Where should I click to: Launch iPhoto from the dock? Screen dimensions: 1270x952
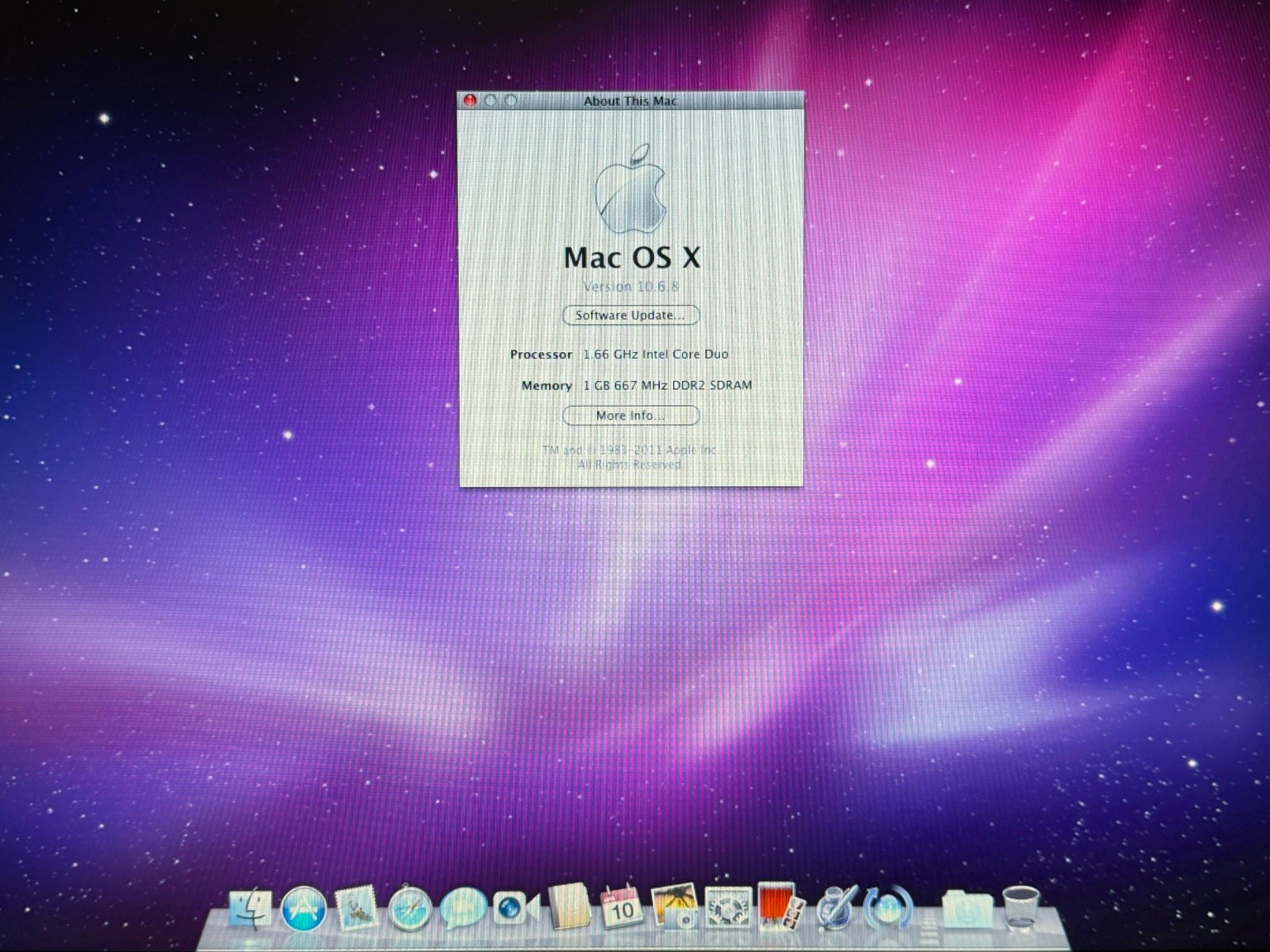[674, 907]
